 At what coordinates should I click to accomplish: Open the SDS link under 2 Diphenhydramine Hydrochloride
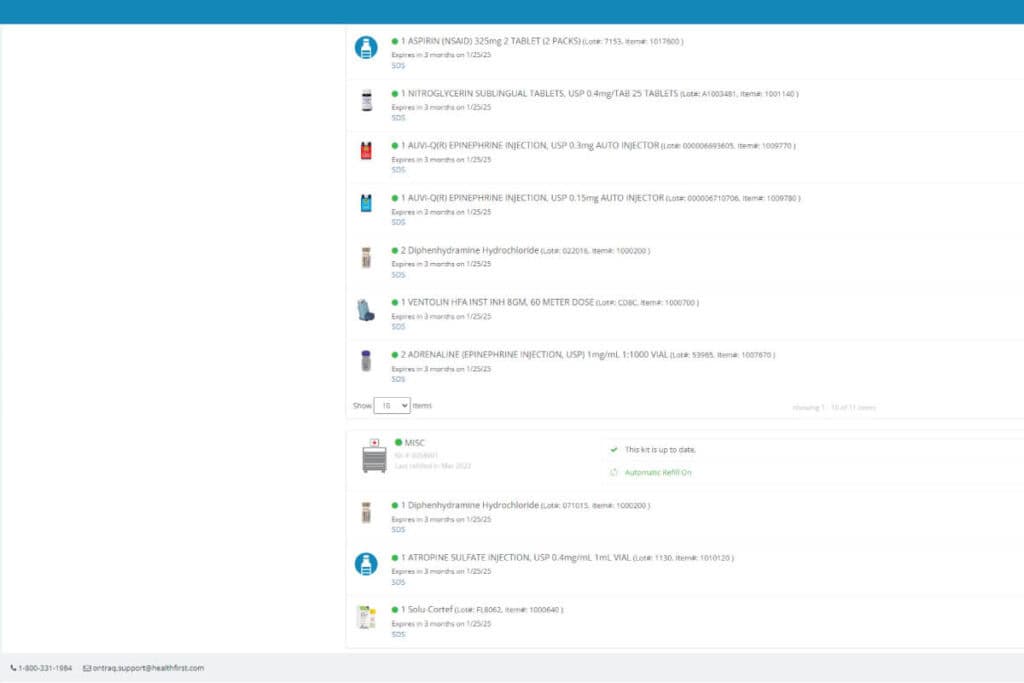(x=398, y=275)
